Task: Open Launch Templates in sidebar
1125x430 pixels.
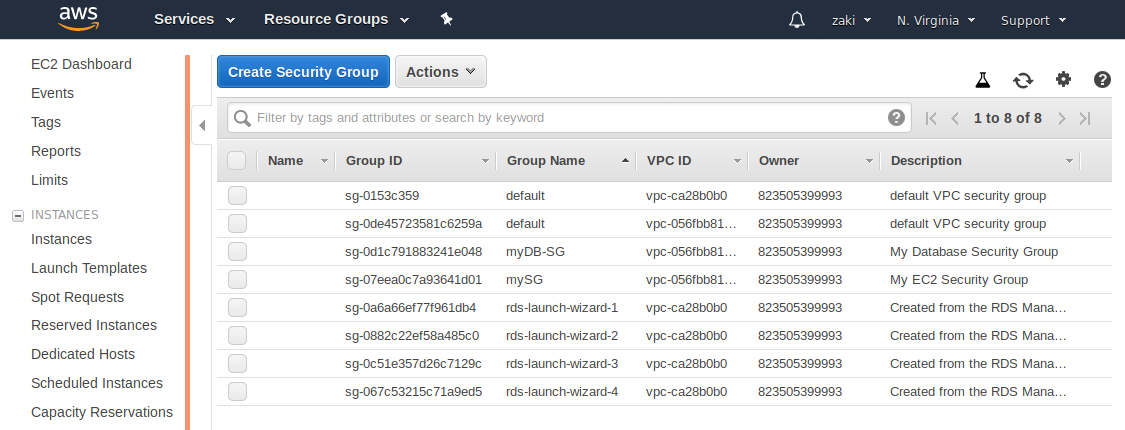Action: tap(89, 268)
